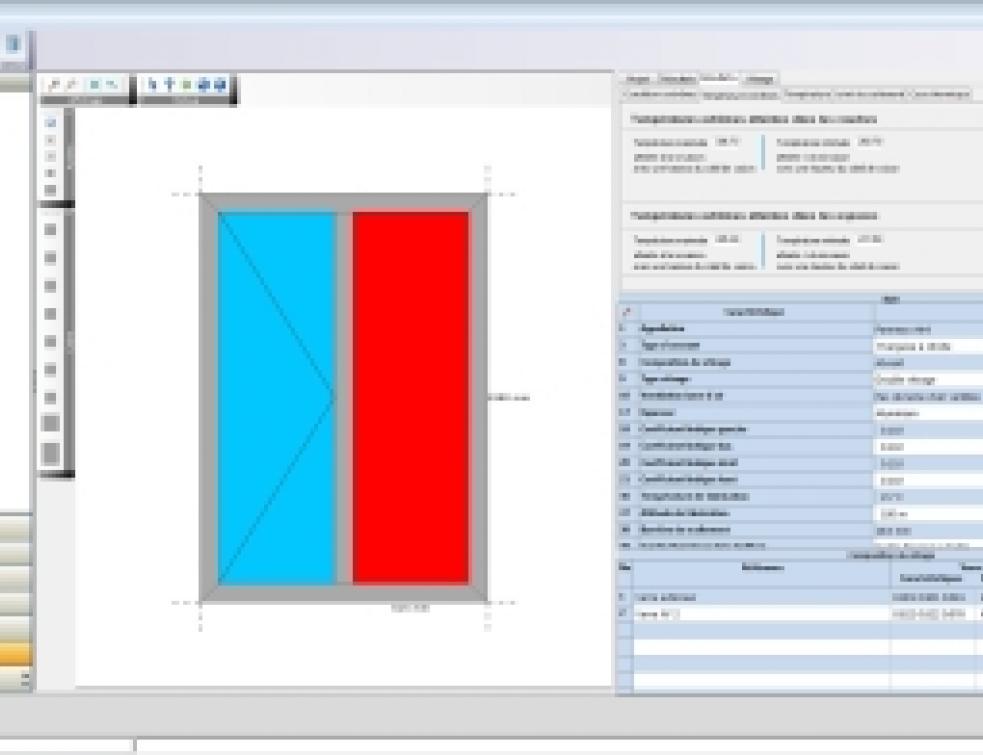This screenshot has width=983, height=755.
Task: Open the first tab in the right panel's upper tab row
Action: tap(638, 79)
